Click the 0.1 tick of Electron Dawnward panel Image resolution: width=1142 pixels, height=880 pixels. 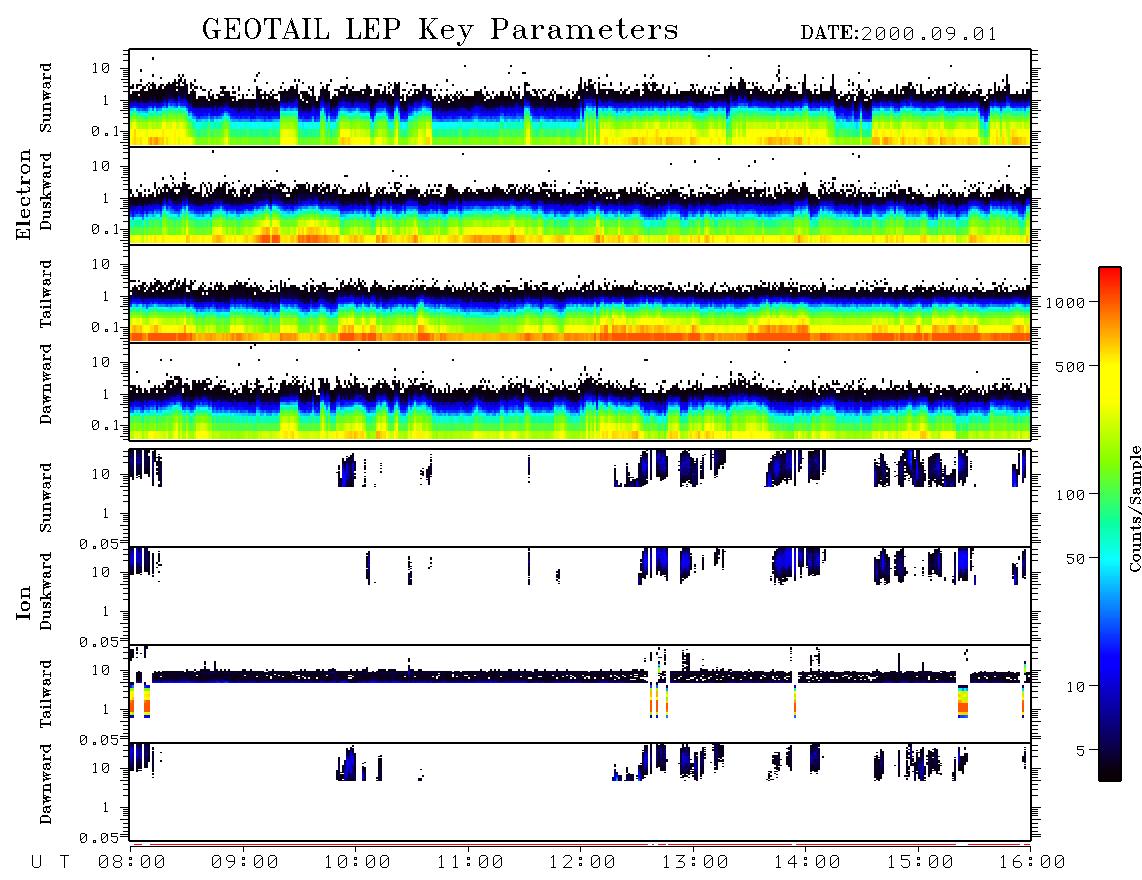click(105, 425)
